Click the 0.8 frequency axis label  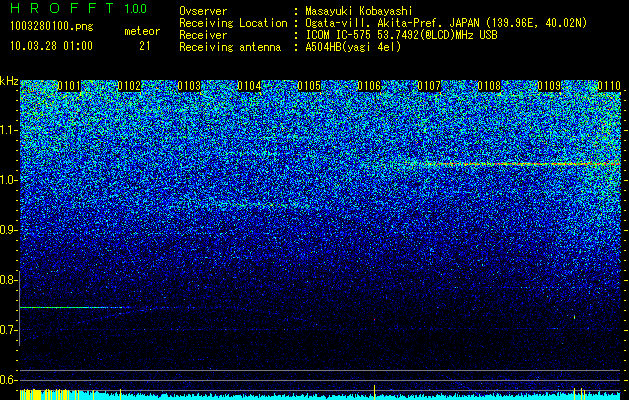pos(8,280)
